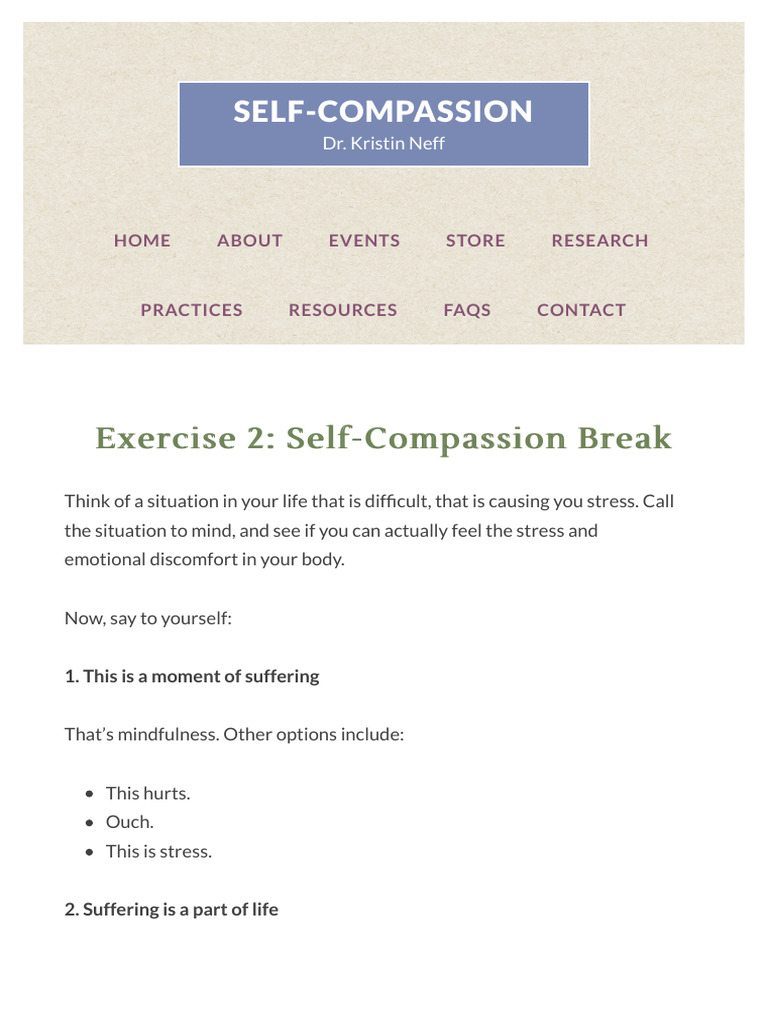This screenshot has width=768, height=1024.
Task: Select the 'This hurts.' bullet item
Action: coord(148,793)
